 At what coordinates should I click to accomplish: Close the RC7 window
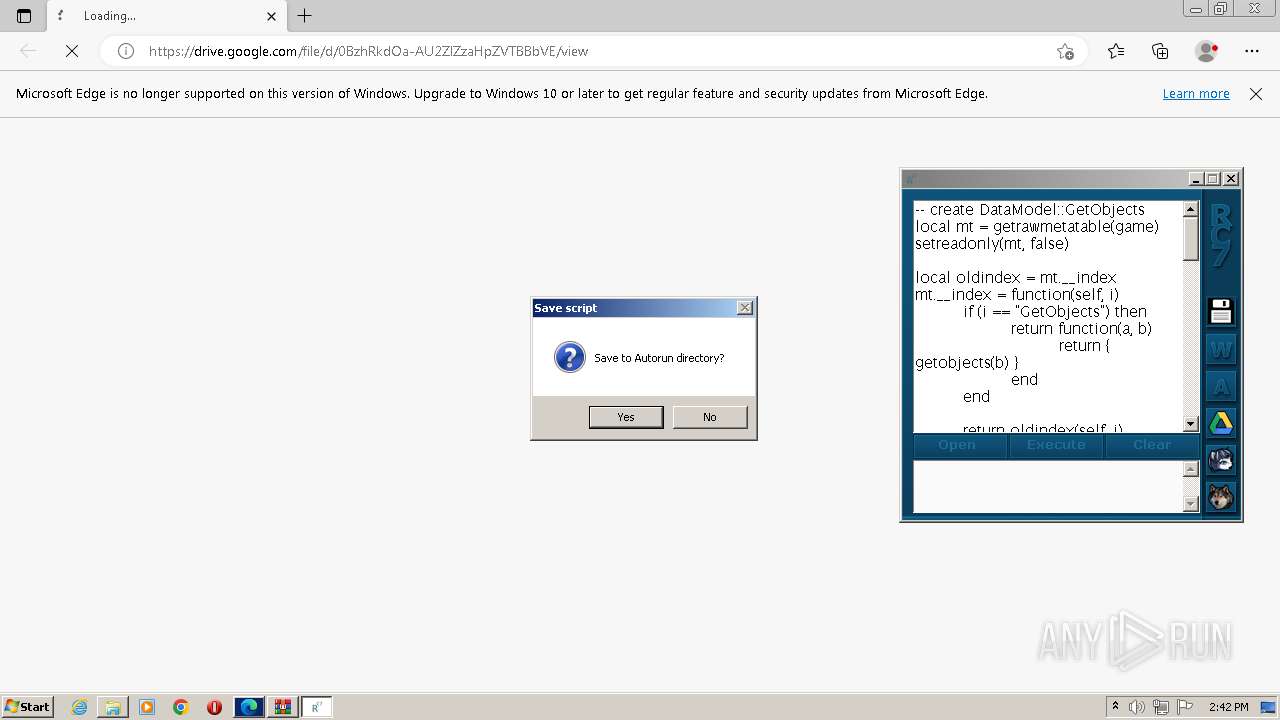tap(1231, 179)
